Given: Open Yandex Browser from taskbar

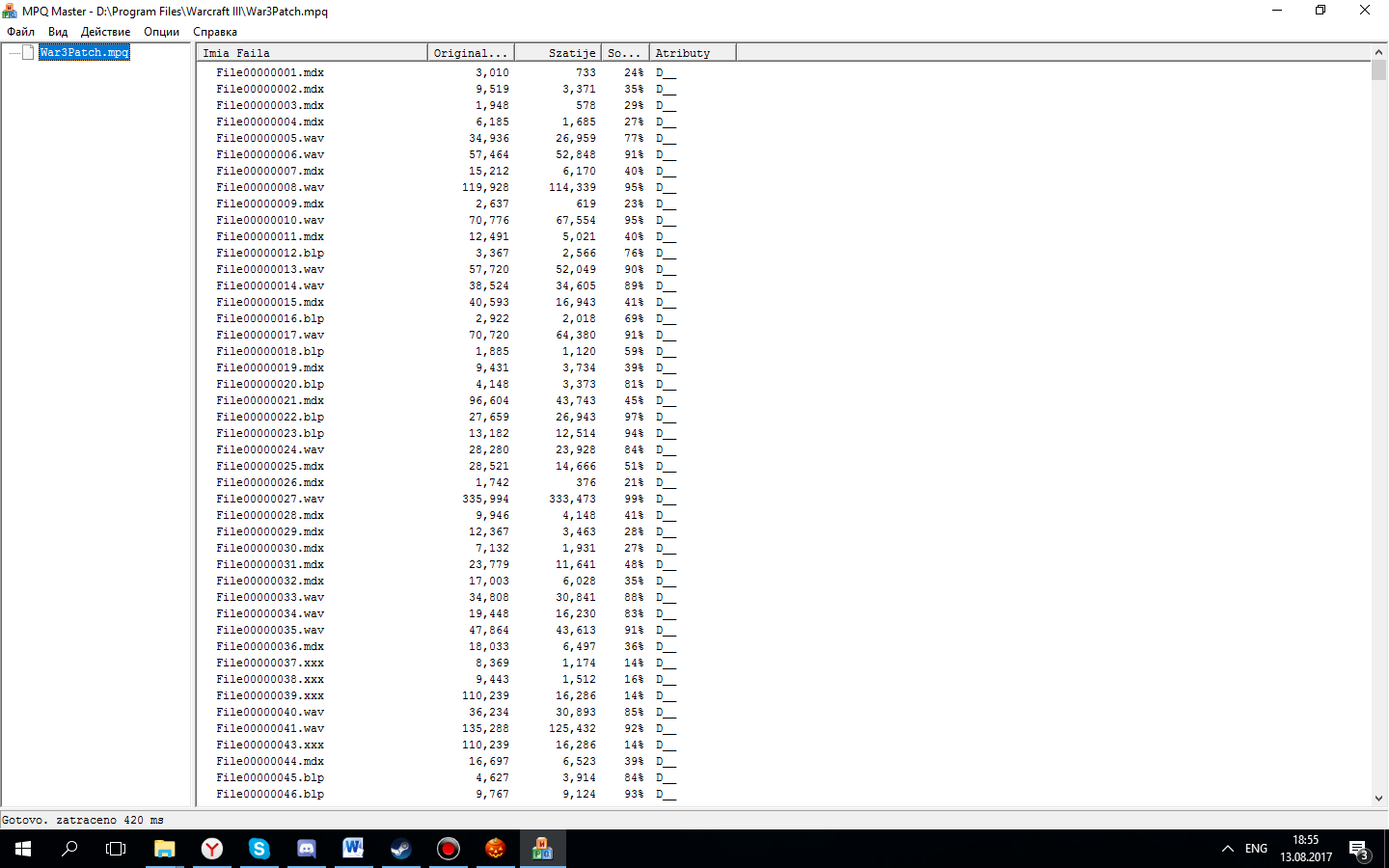Looking at the screenshot, I should (212, 849).
